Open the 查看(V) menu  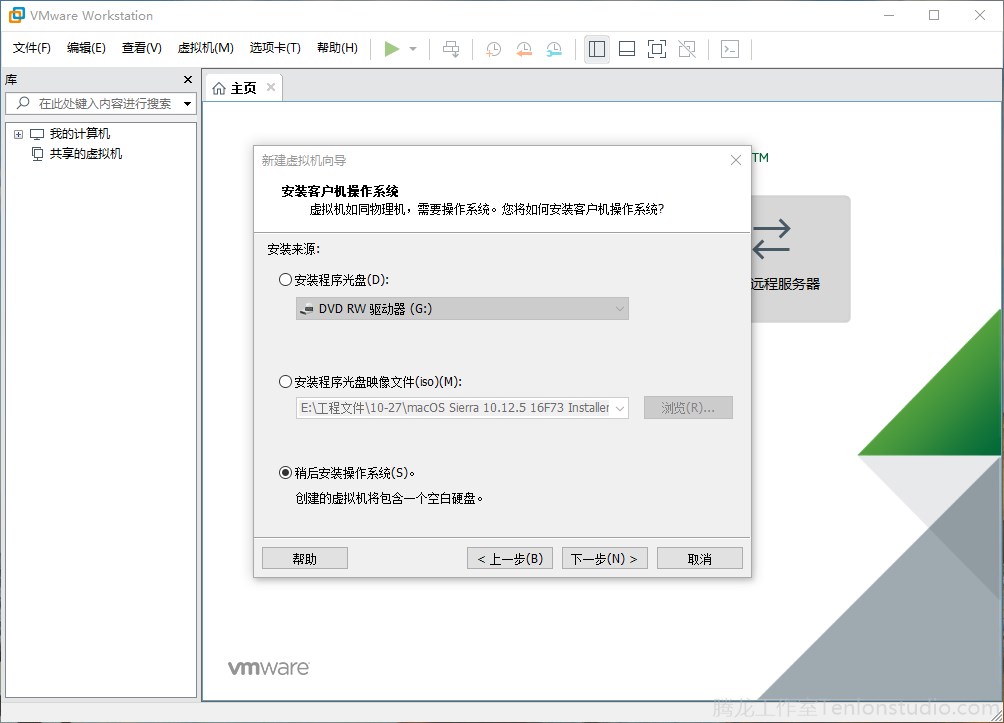tap(142, 48)
